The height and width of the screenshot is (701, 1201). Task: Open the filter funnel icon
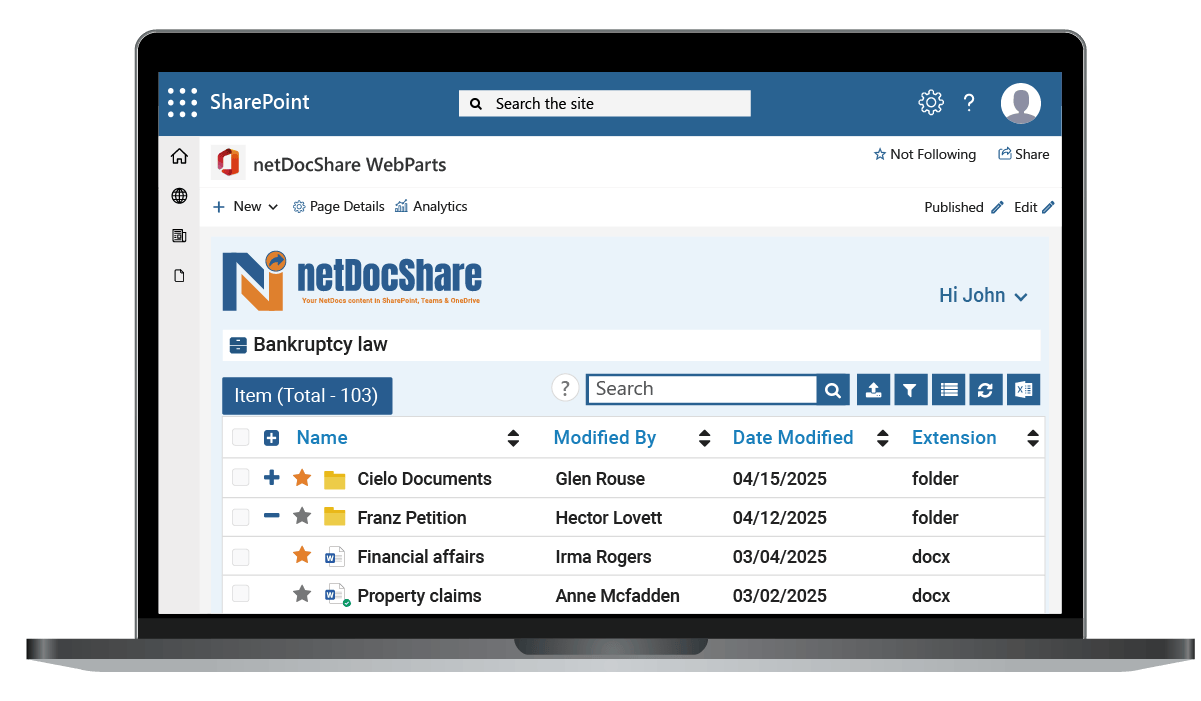click(x=909, y=390)
